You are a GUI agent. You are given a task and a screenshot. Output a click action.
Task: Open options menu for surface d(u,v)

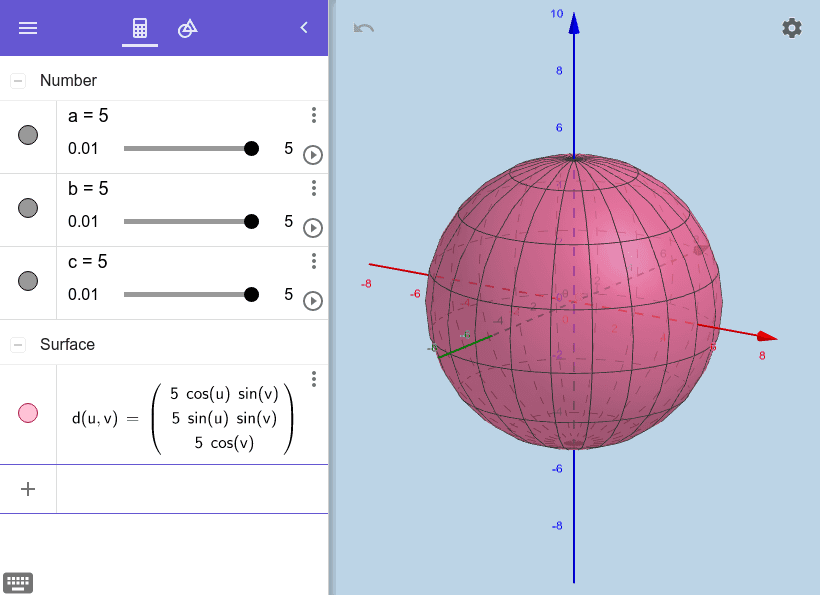[x=314, y=378]
